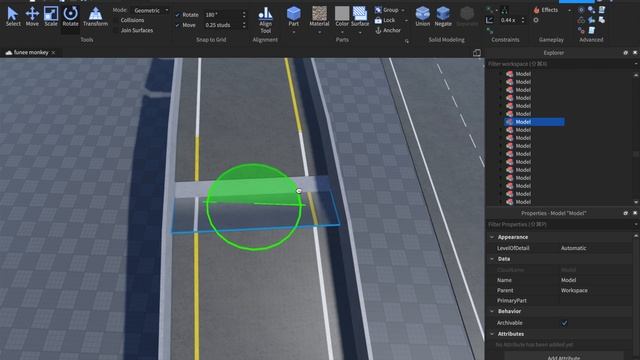
Task: Click the constraint scale 0.44x stepper
Action: tap(523, 20)
